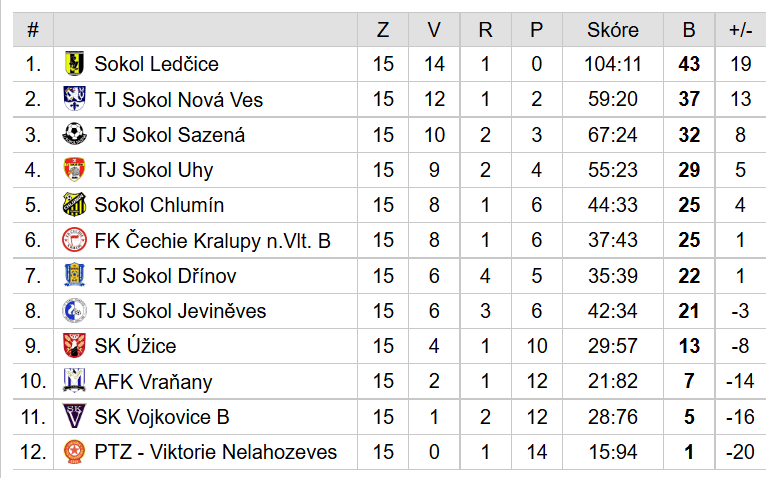Viewport: 773px width, 478px height.
Task: Sort by the B points column header
Action: (x=689, y=30)
